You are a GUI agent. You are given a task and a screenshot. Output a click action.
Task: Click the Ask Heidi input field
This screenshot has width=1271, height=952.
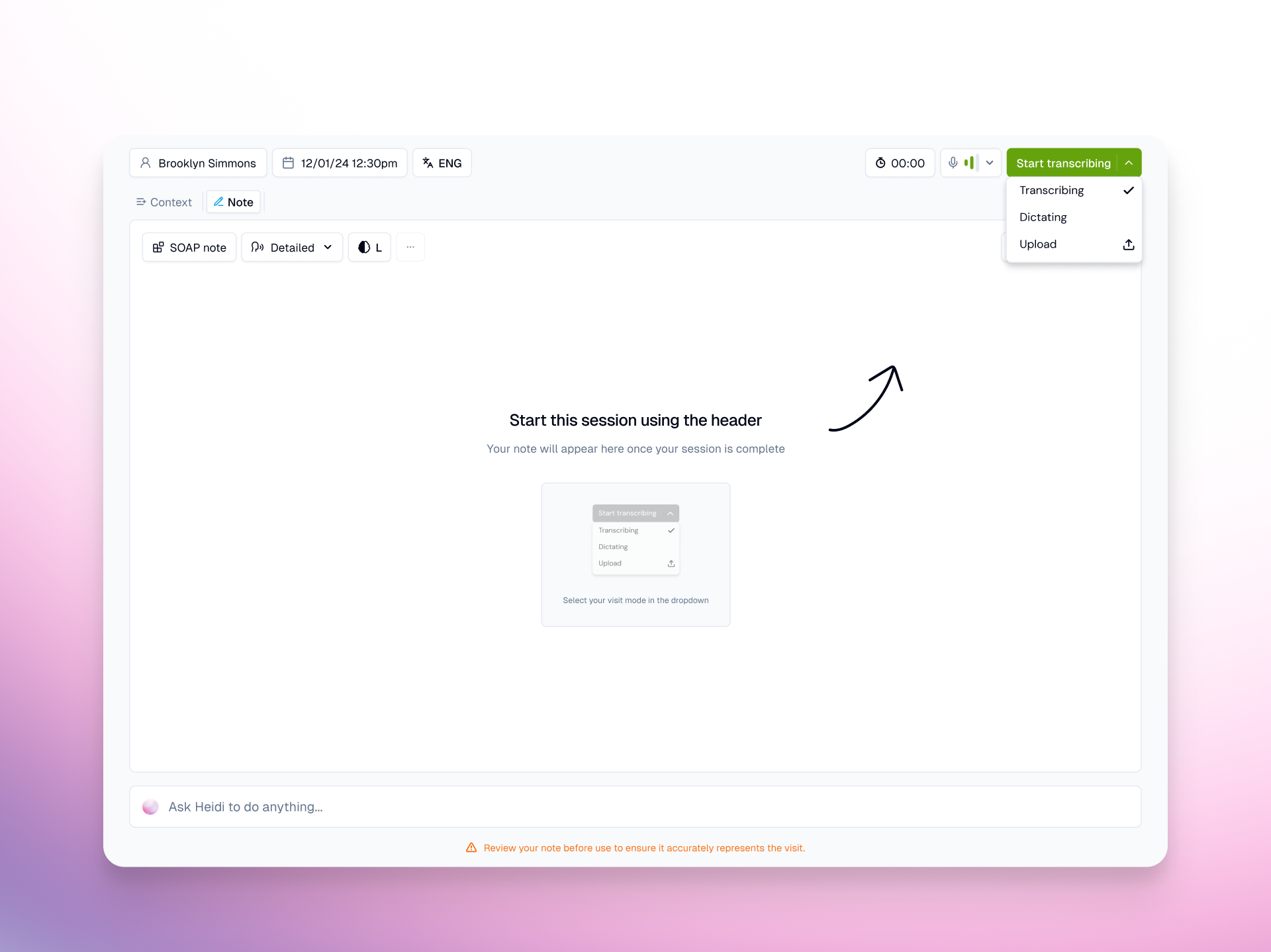click(x=635, y=806)
